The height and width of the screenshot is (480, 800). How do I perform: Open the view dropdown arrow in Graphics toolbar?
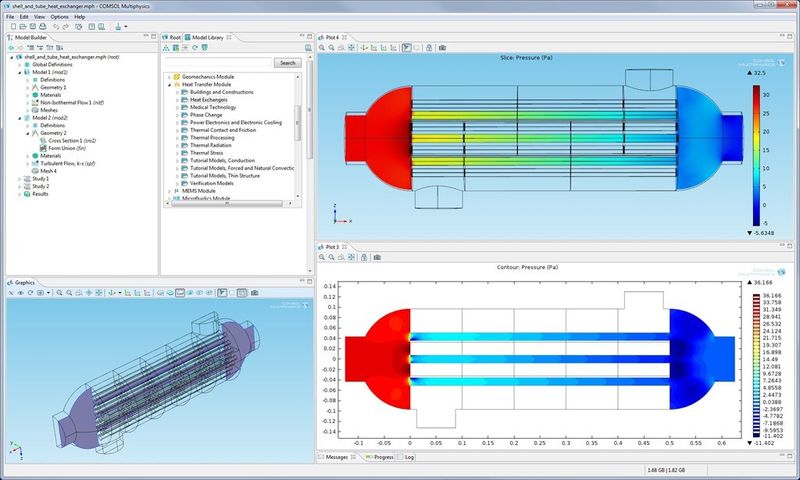(48, 293)
